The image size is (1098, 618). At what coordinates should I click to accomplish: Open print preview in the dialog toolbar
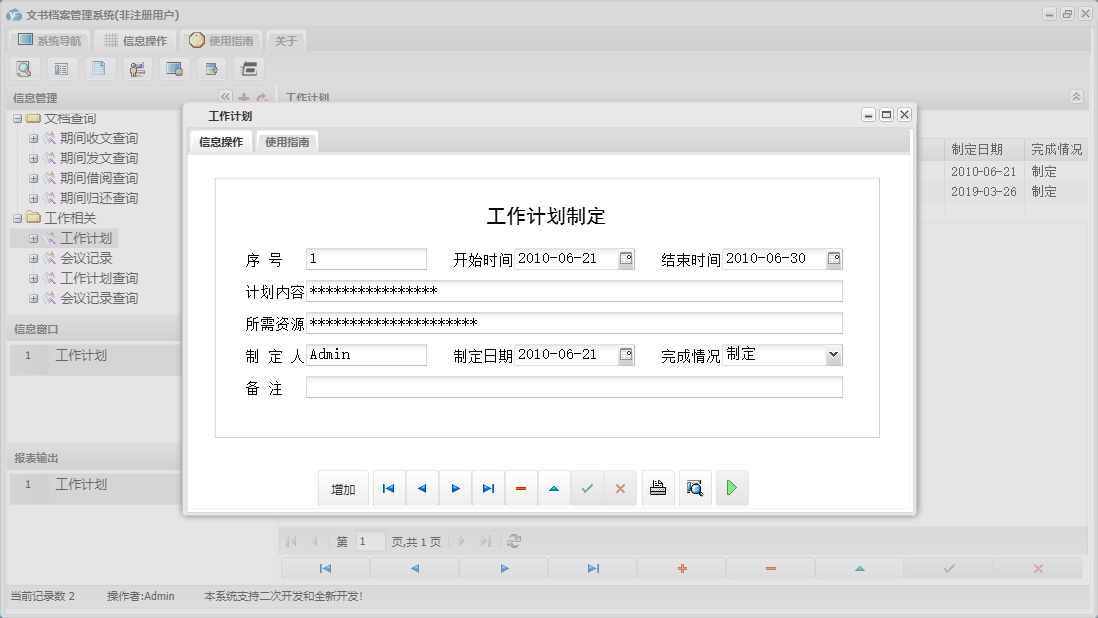click(x=695, y=488)
